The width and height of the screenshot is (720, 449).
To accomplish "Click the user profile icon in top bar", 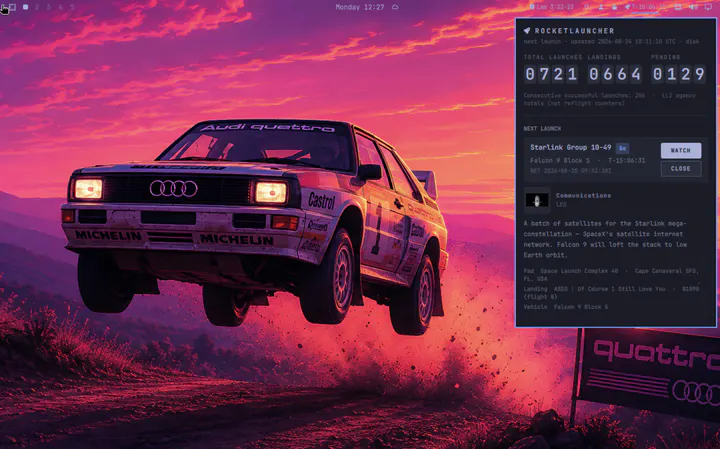I will (601, 7).
